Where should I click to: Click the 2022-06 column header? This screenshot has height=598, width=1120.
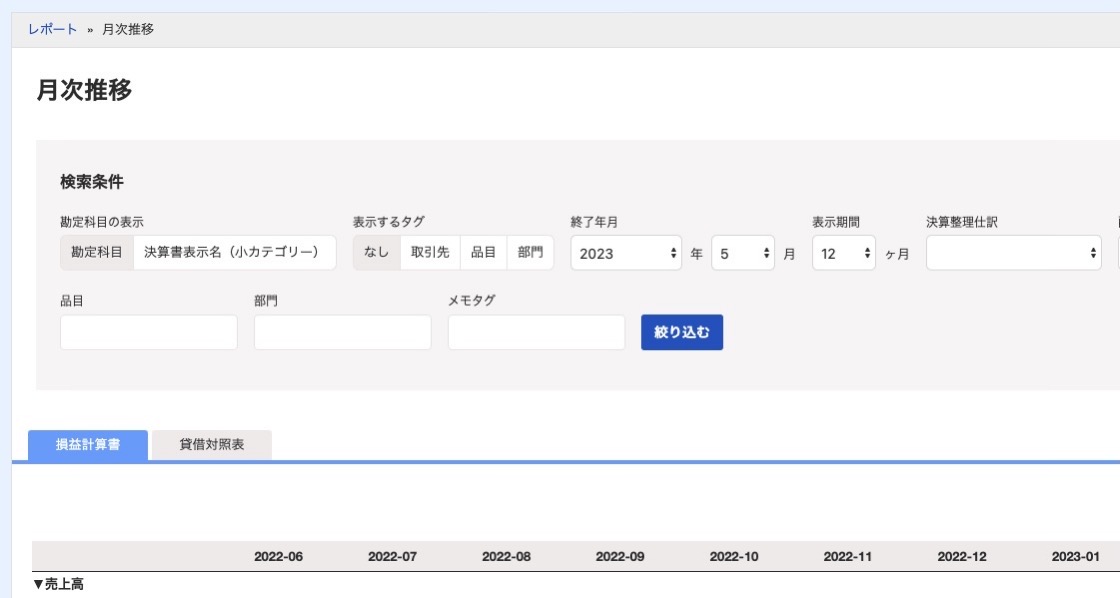coord(279,557)
